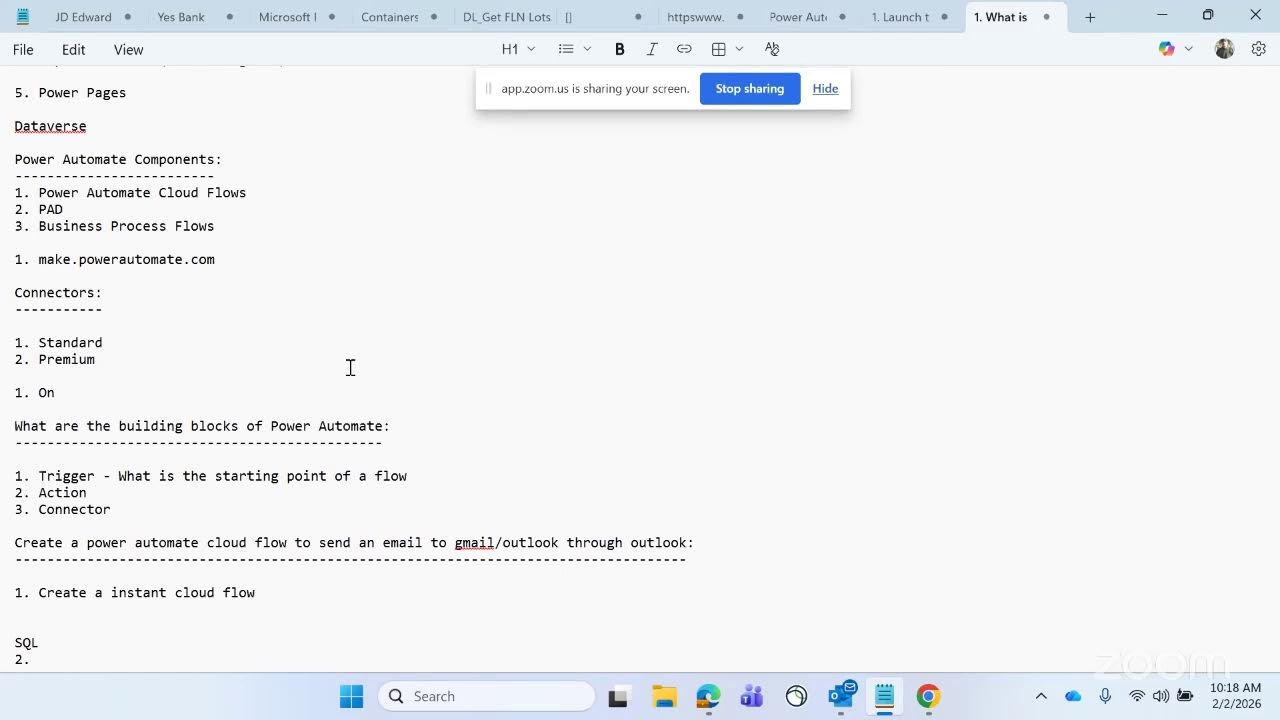Click the word "Dataverse"
1280x720 pixels.
(x=50, y=126)
